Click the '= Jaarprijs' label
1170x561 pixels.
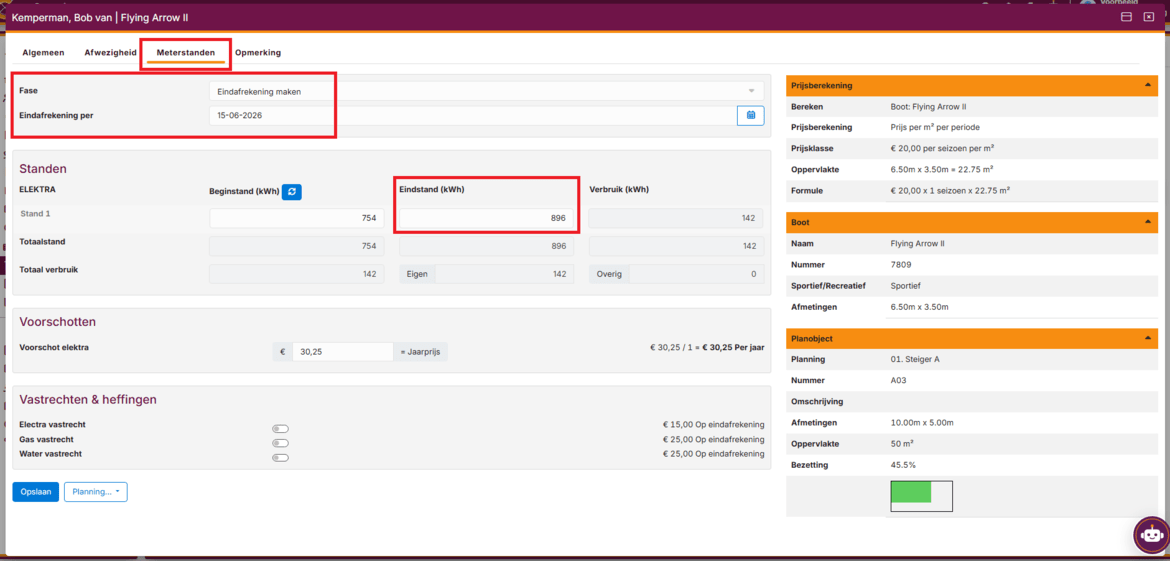(x=421, y=351)
